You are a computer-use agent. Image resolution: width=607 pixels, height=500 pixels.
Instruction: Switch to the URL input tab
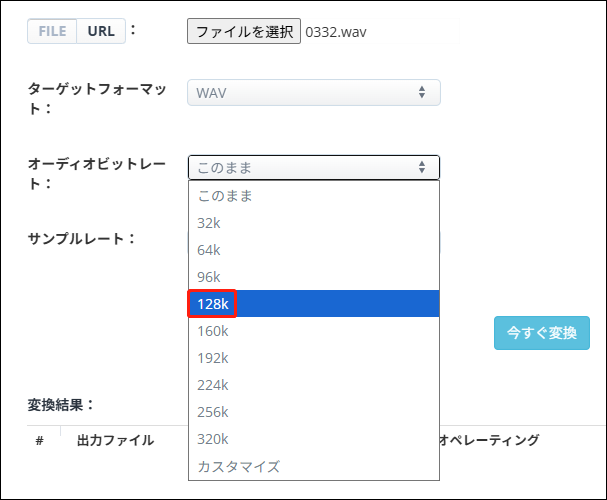[100, 31]
